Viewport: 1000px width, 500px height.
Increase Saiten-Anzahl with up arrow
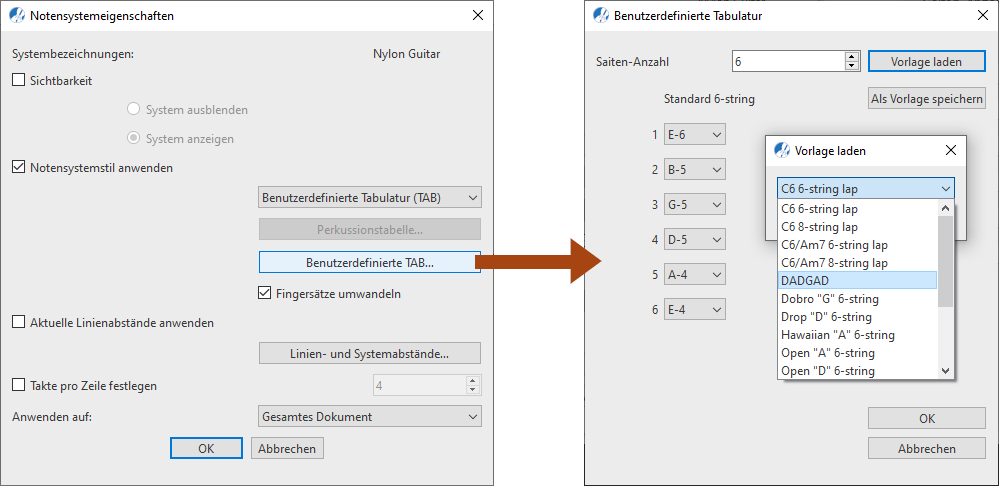(852, 56)
